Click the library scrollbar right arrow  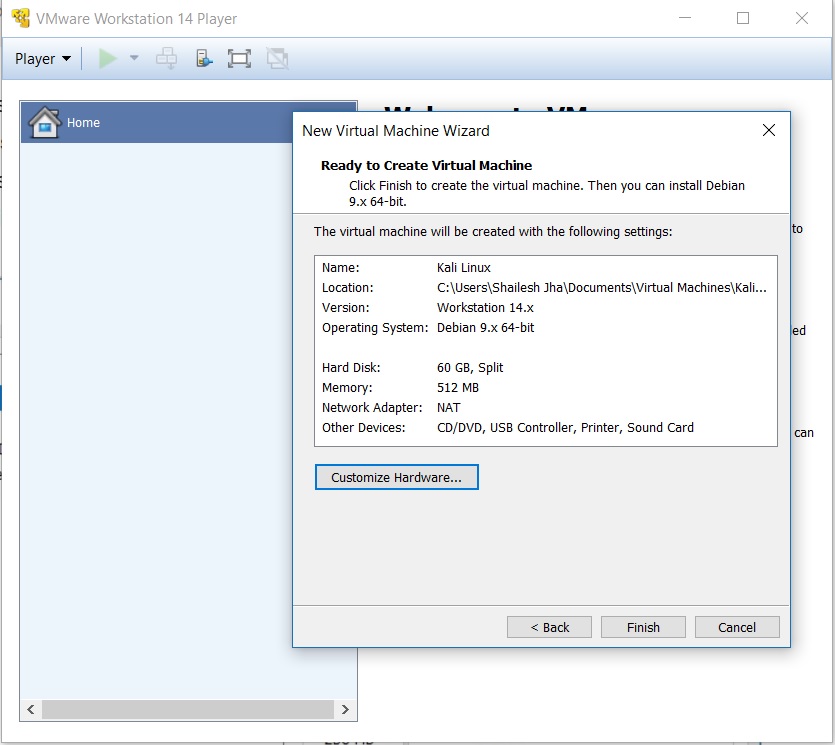345,709
